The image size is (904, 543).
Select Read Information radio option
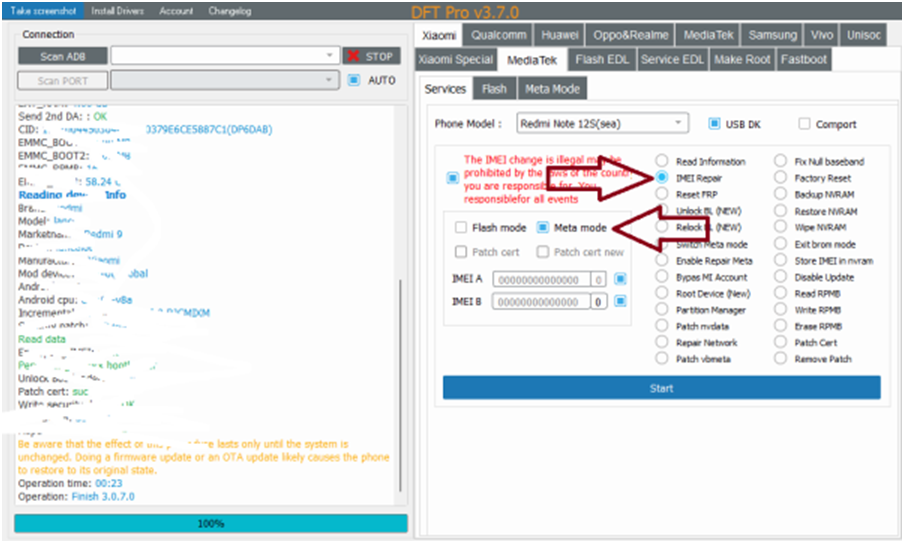click(662, 161)
